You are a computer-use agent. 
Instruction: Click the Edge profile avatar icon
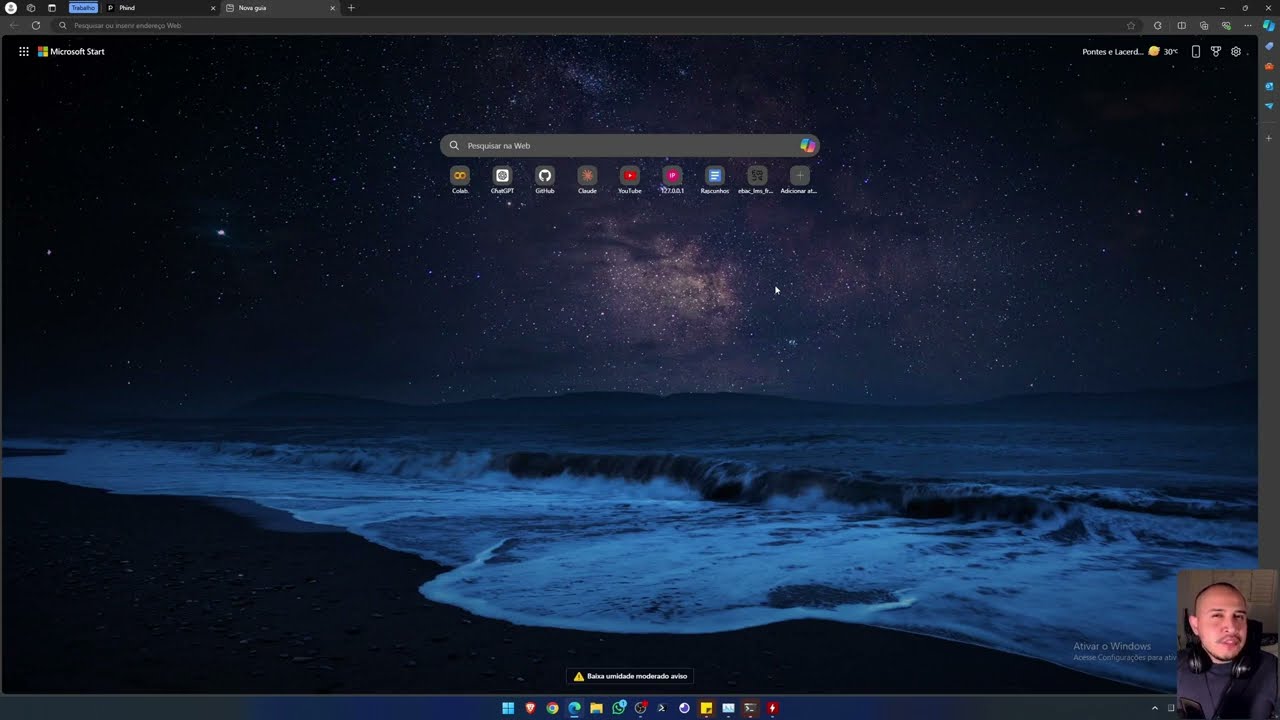(11, 8)
